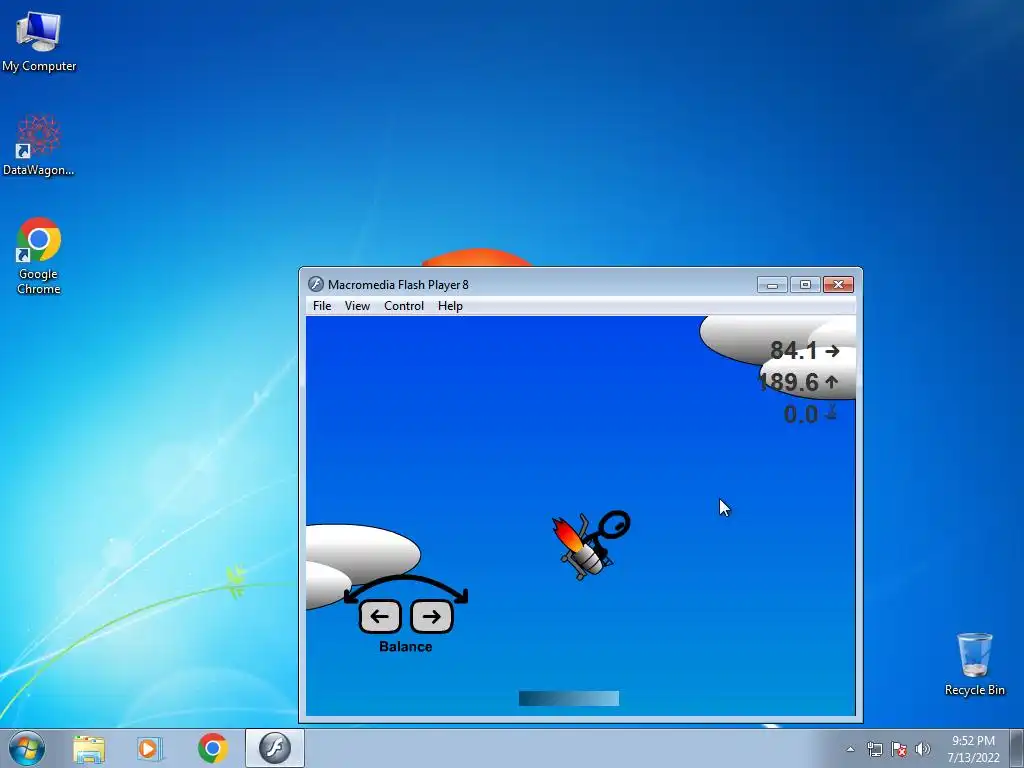Open the Control menu in Flash Player
1024x768 pixels.
(x=404, y=306)
